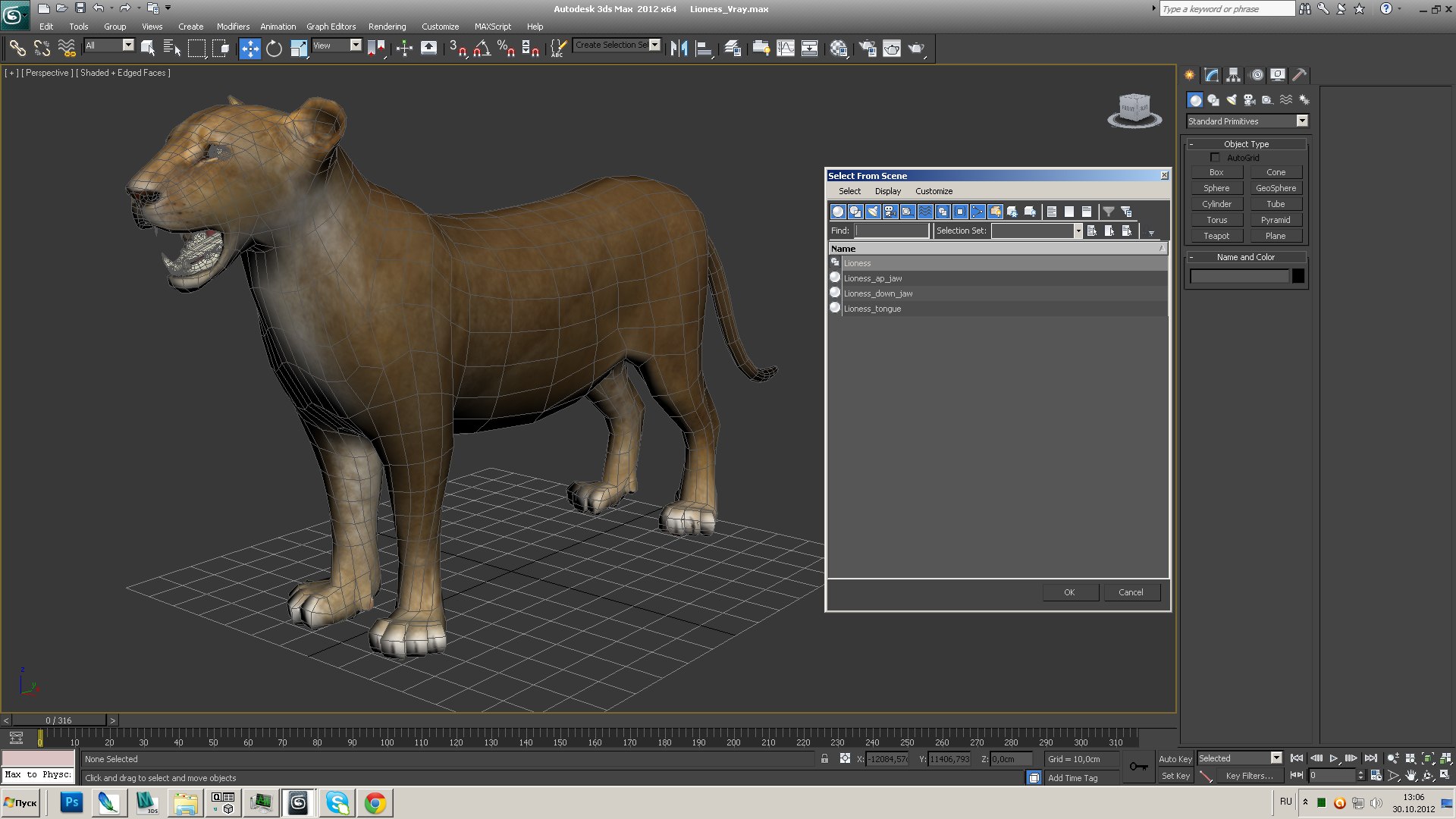Click Cancel to dismiss dialog
The width and height of the screenshot is (1456, 819).
[x=1130, y=591]
